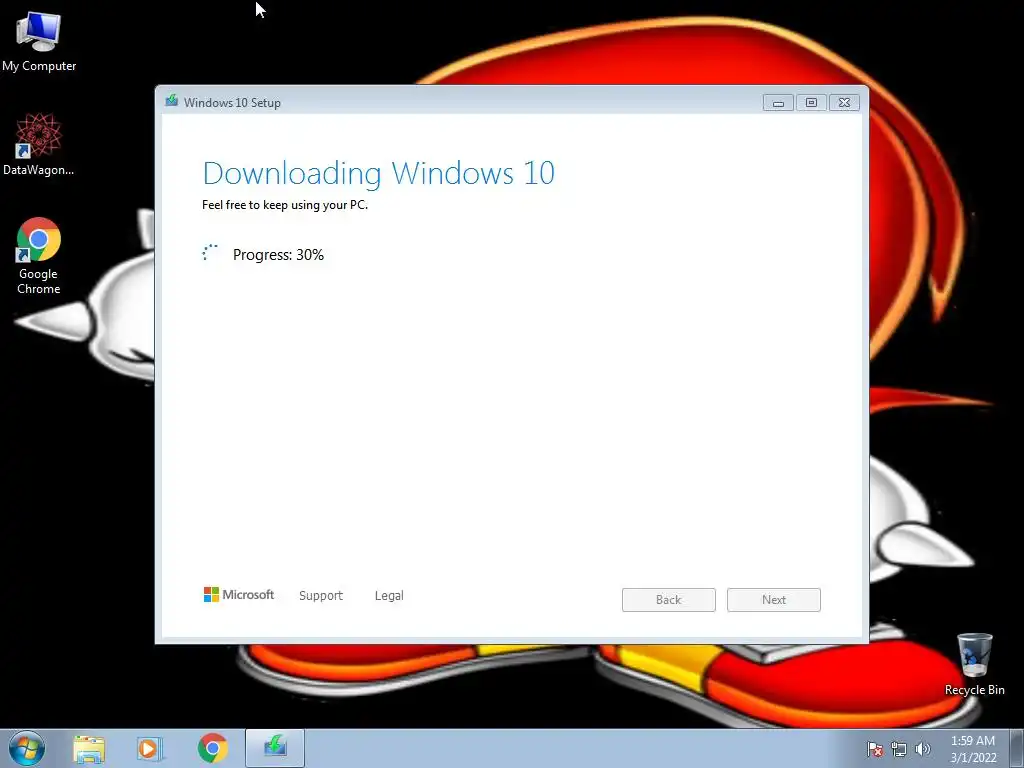The image size is (1024, 768).
Task: Open the network tray icon
Action: pos(899,749)
